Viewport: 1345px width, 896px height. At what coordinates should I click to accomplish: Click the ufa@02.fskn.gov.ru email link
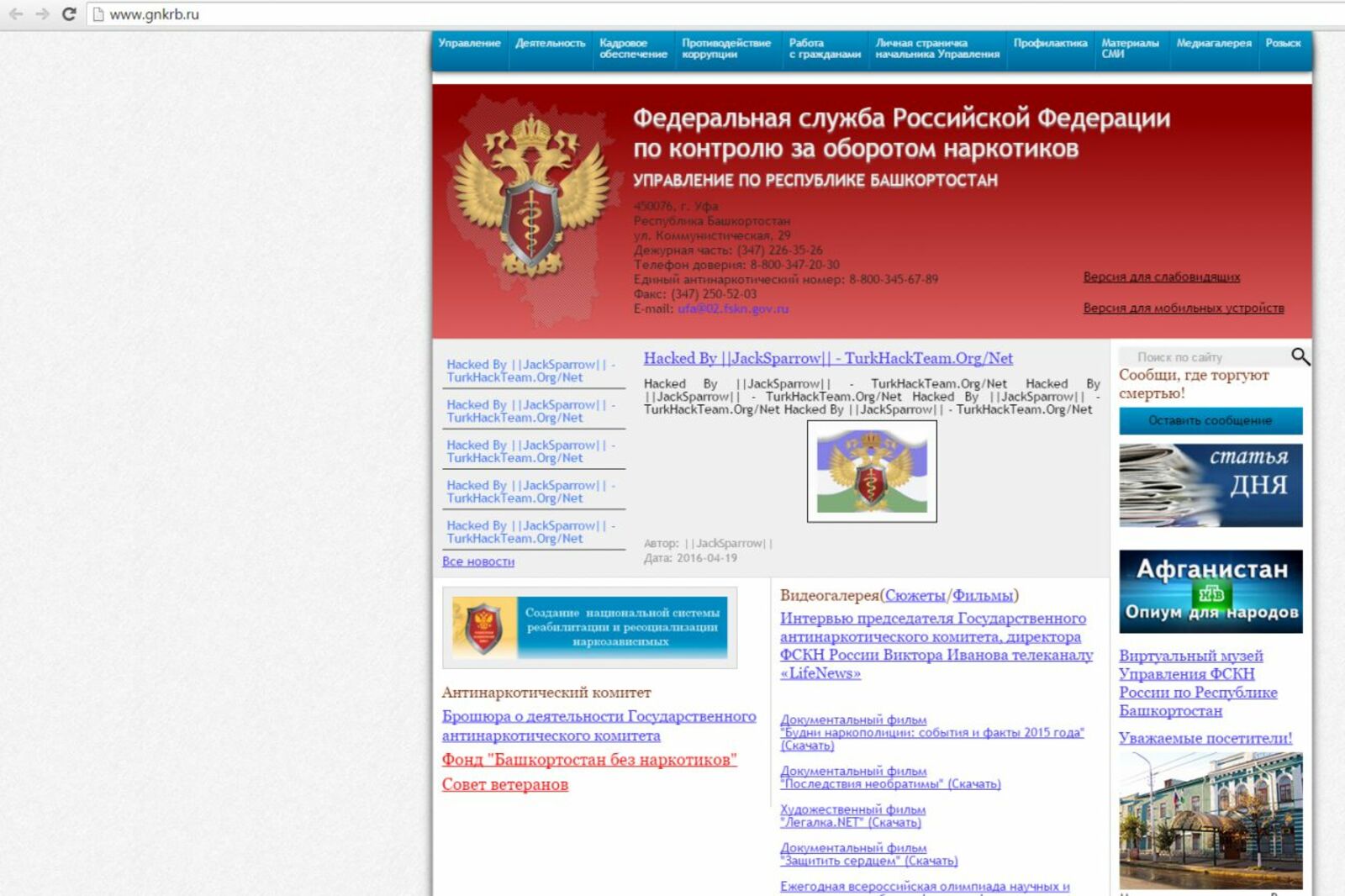[x=733, y=308]
